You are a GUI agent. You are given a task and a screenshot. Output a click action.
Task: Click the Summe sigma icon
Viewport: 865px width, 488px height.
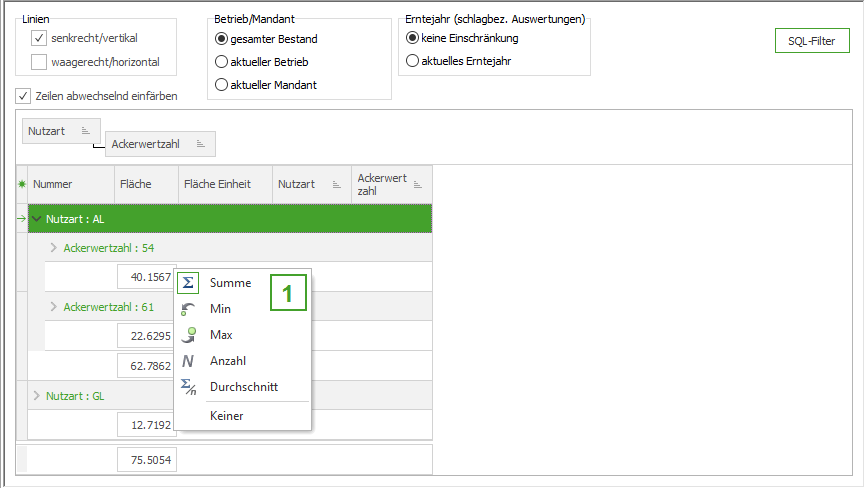tap(189, 283)
